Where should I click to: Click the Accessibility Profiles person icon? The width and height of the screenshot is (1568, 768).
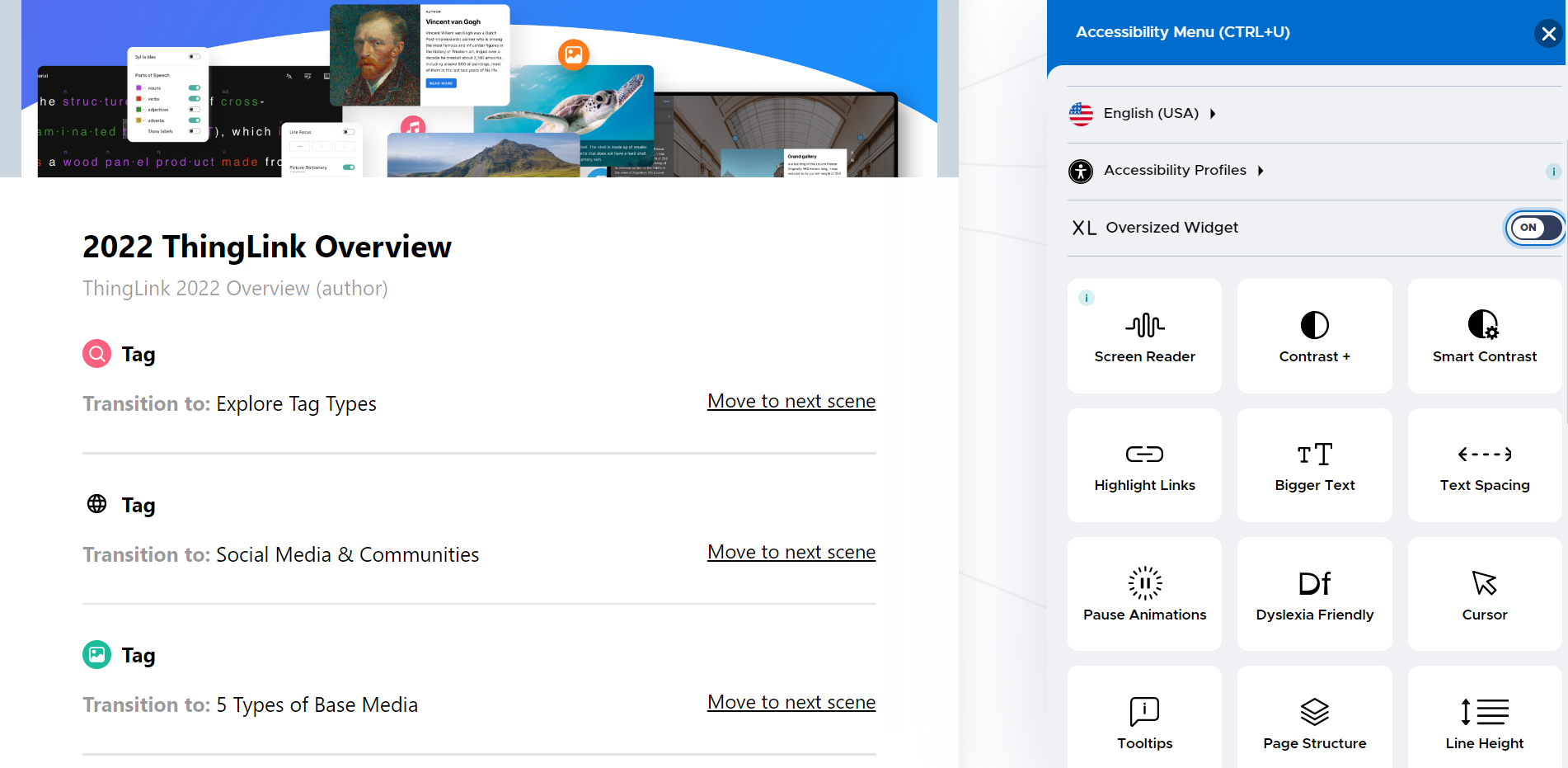[1081, 171]
